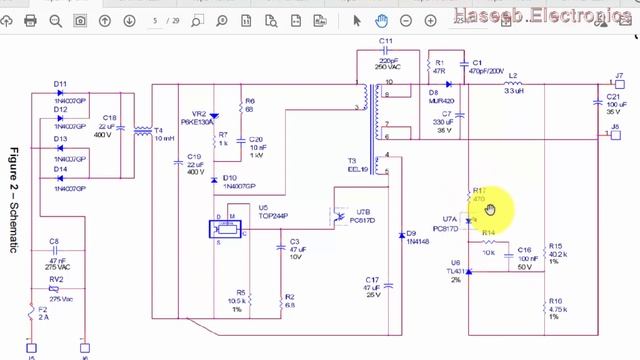Click the C16 100 nF capacitor label

527,258
